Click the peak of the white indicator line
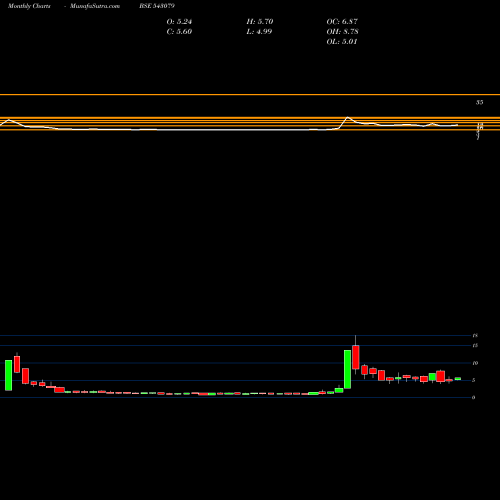Image resolution: width=500 pixels, height=500 pixels. pos(348,117)
